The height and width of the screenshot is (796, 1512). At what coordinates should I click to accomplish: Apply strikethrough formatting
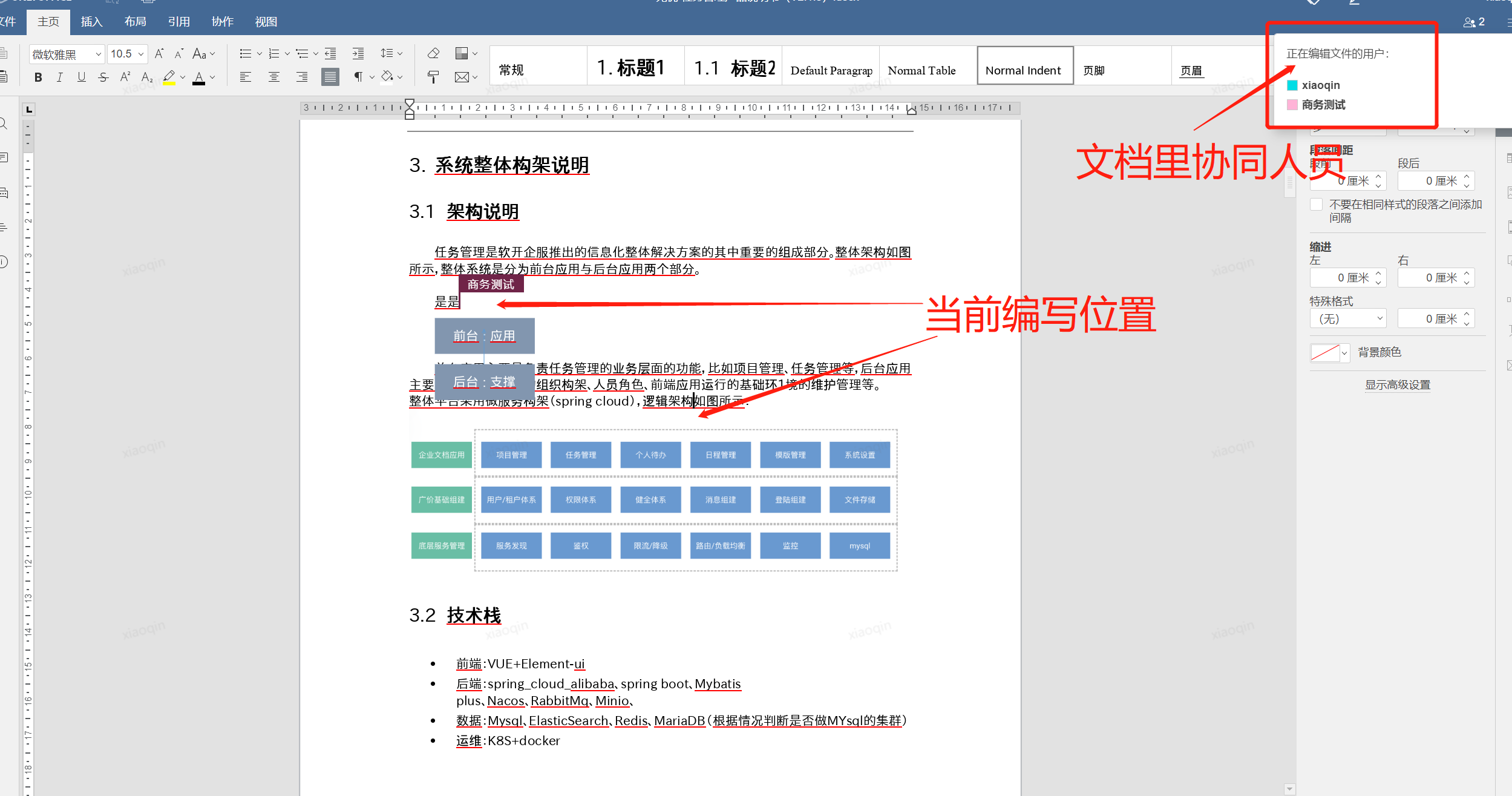click(103, 77)
